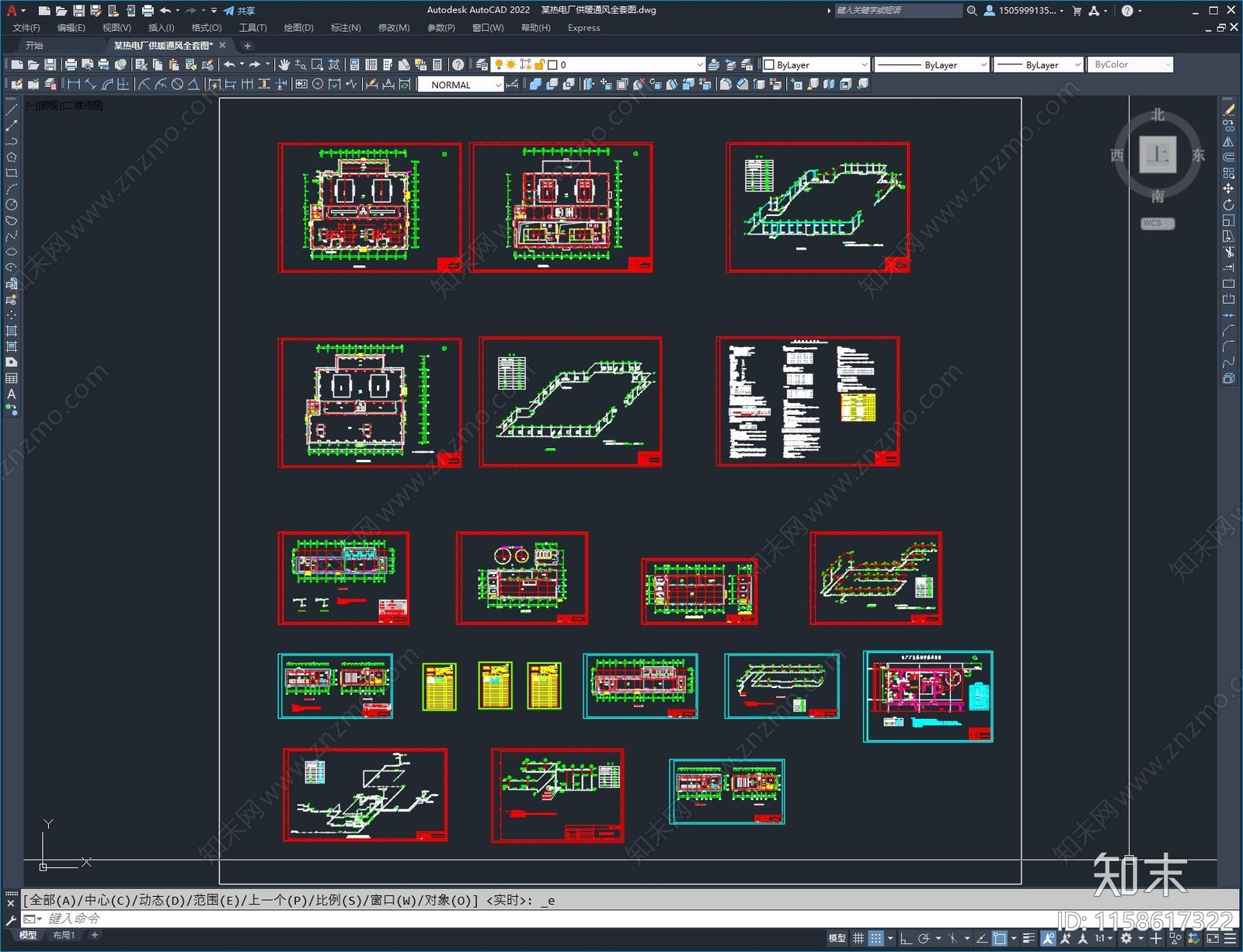This screenshot has height=952, width=1243.
Task: Switch to the 布局1 layout tab
Action: point(64,936)
